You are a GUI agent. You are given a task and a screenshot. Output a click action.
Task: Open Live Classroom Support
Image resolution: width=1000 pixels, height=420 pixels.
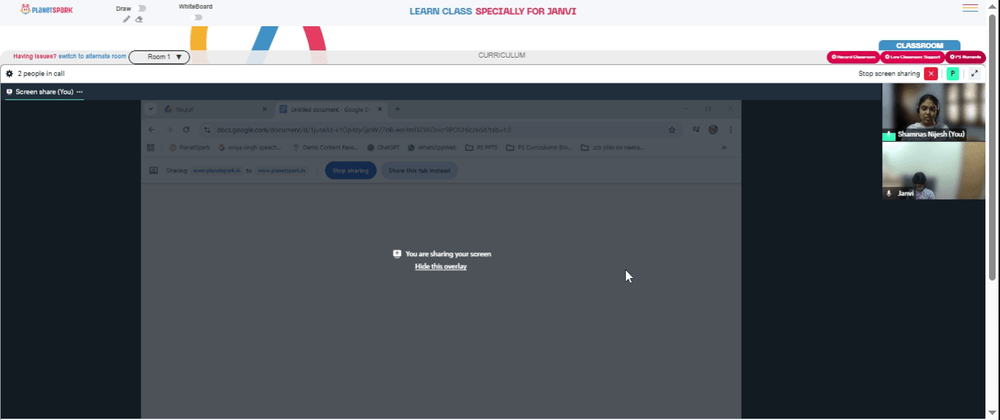[912, 57]
